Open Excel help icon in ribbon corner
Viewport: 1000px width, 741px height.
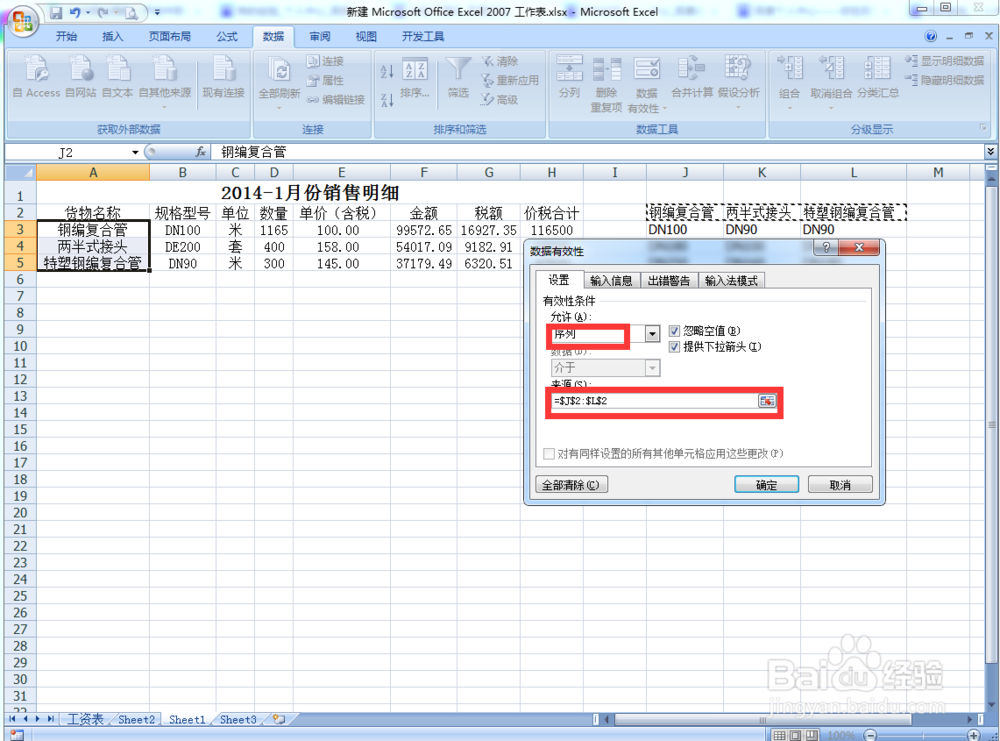[930, 36]
